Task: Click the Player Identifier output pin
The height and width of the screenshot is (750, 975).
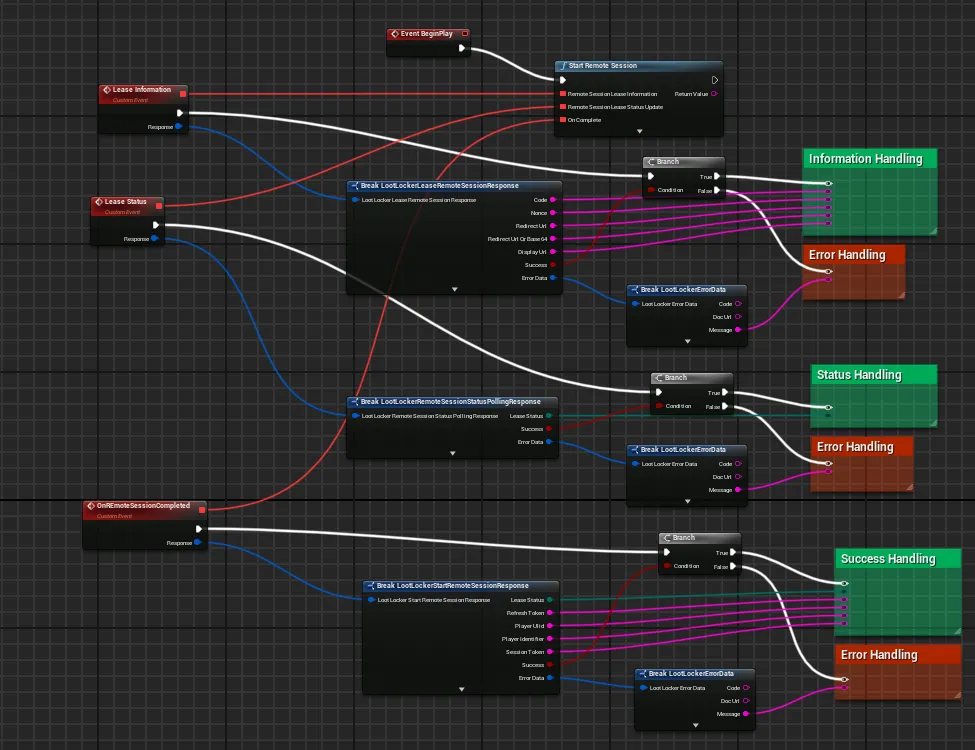Action: [550, 639]
